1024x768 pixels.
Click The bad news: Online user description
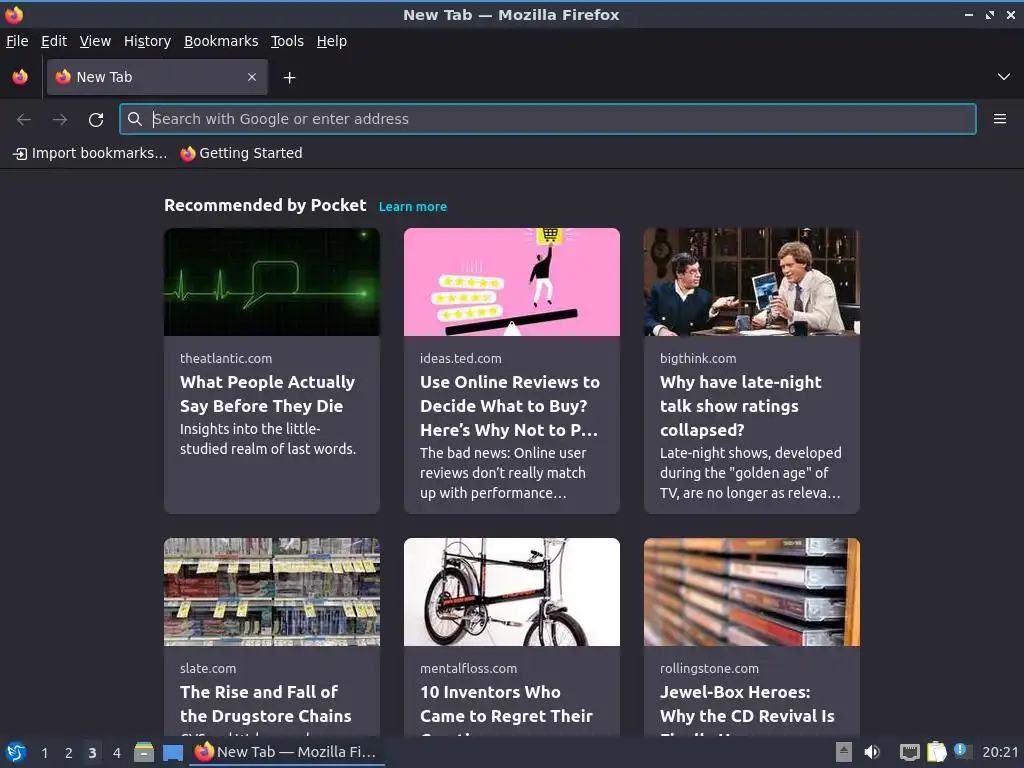(x=503, y=473)
